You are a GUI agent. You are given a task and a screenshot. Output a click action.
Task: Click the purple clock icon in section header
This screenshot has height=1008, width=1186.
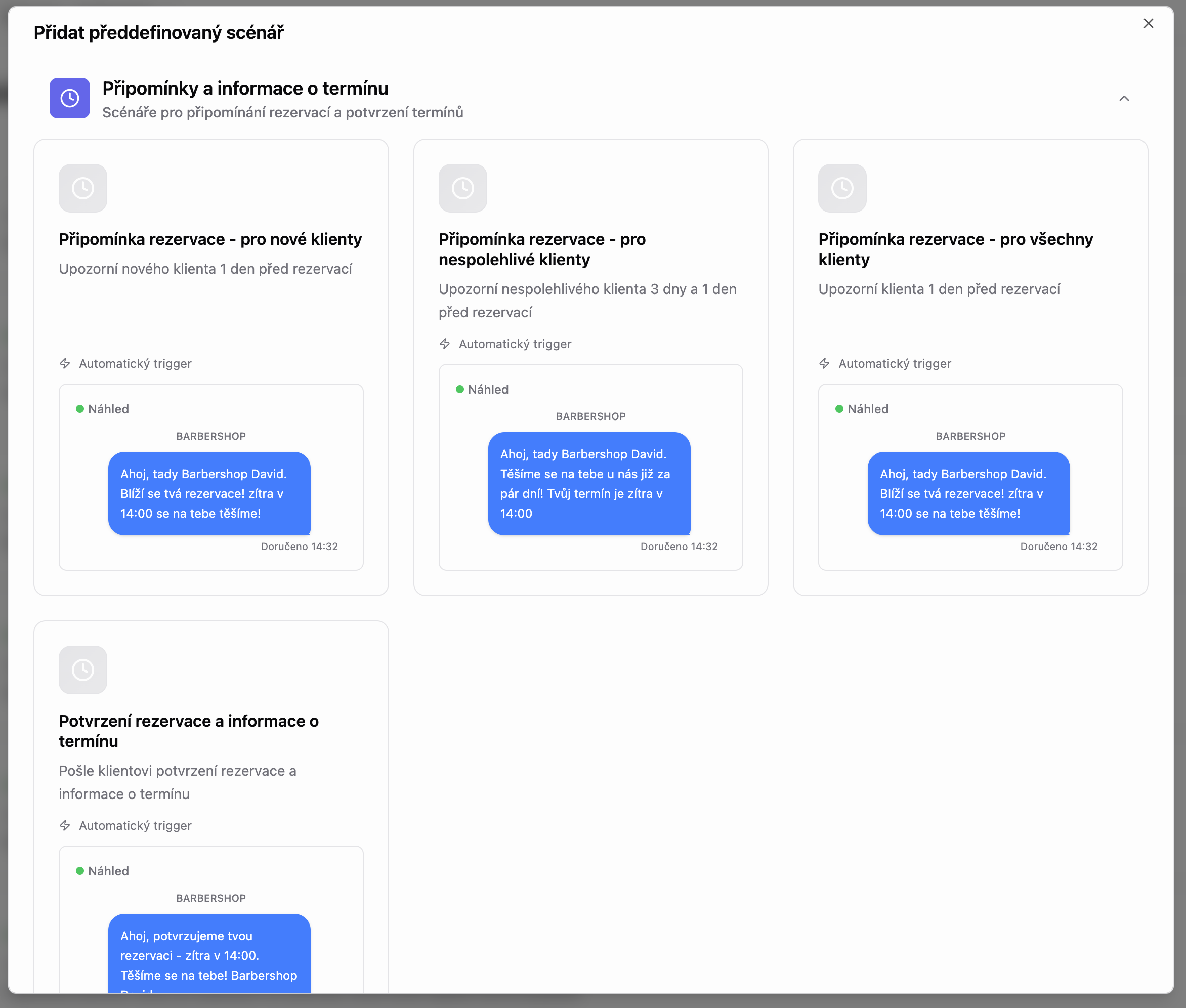(70, 98)
